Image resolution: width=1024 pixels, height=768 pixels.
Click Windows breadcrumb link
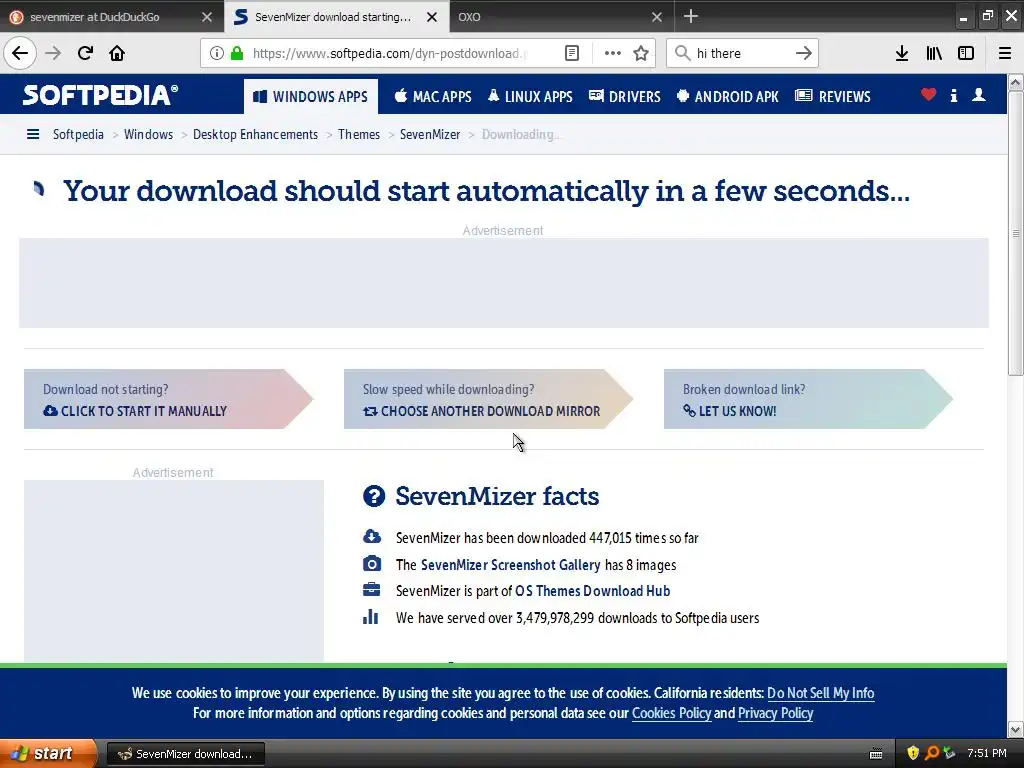tap(148, 135)
